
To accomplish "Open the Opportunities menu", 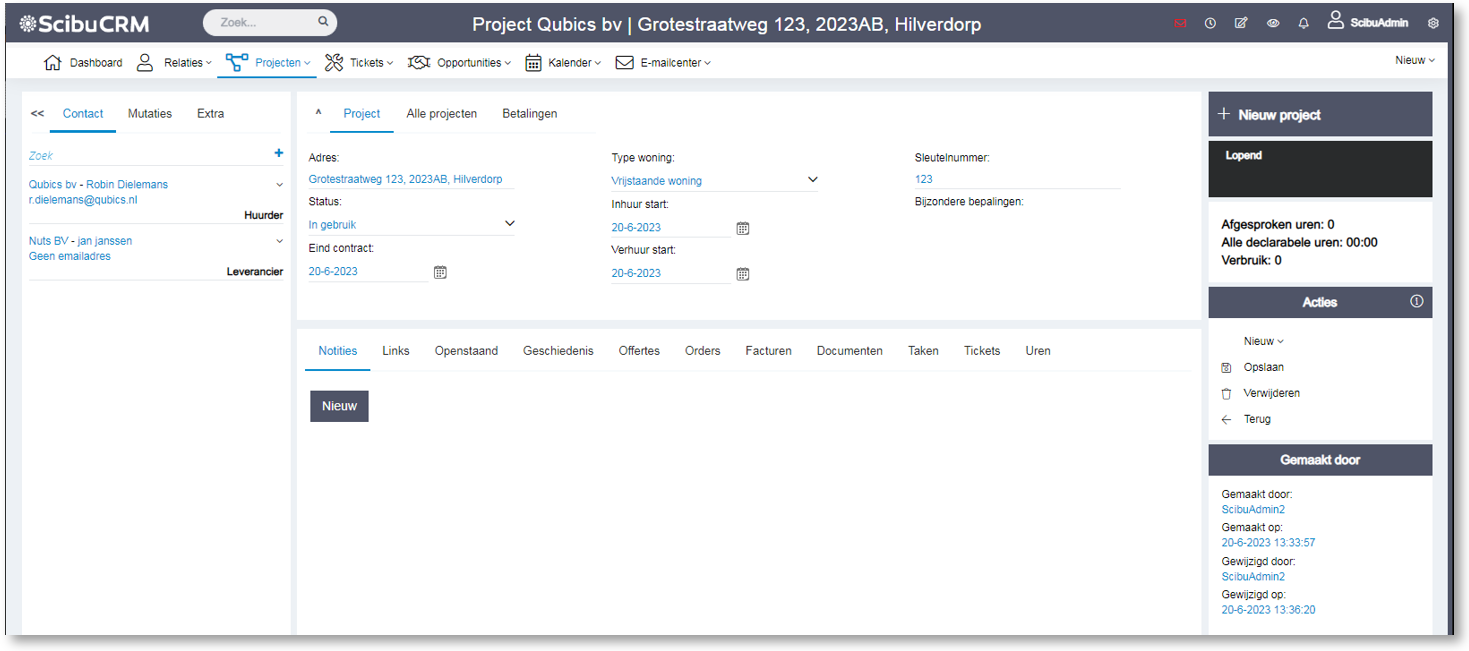I will 459,62.
